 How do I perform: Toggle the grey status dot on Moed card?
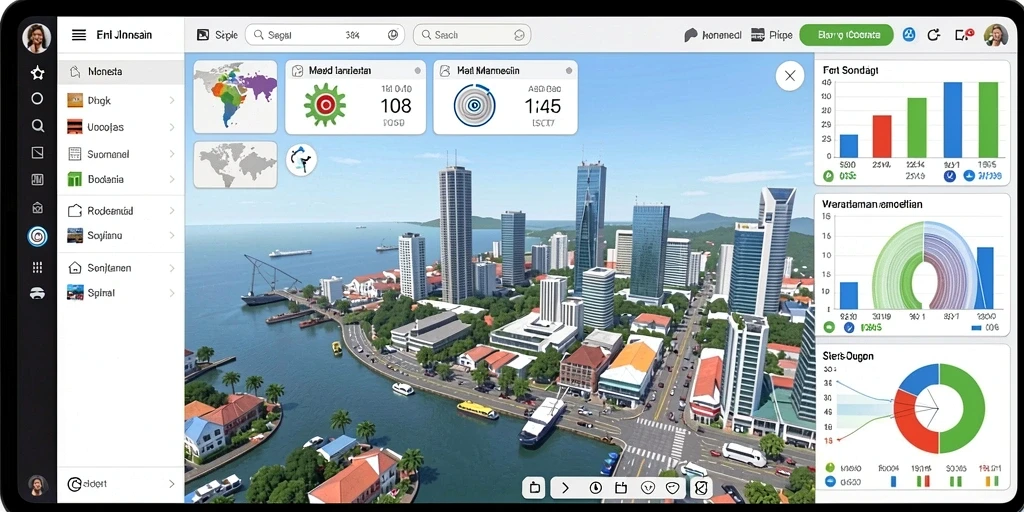click(417, 71)
